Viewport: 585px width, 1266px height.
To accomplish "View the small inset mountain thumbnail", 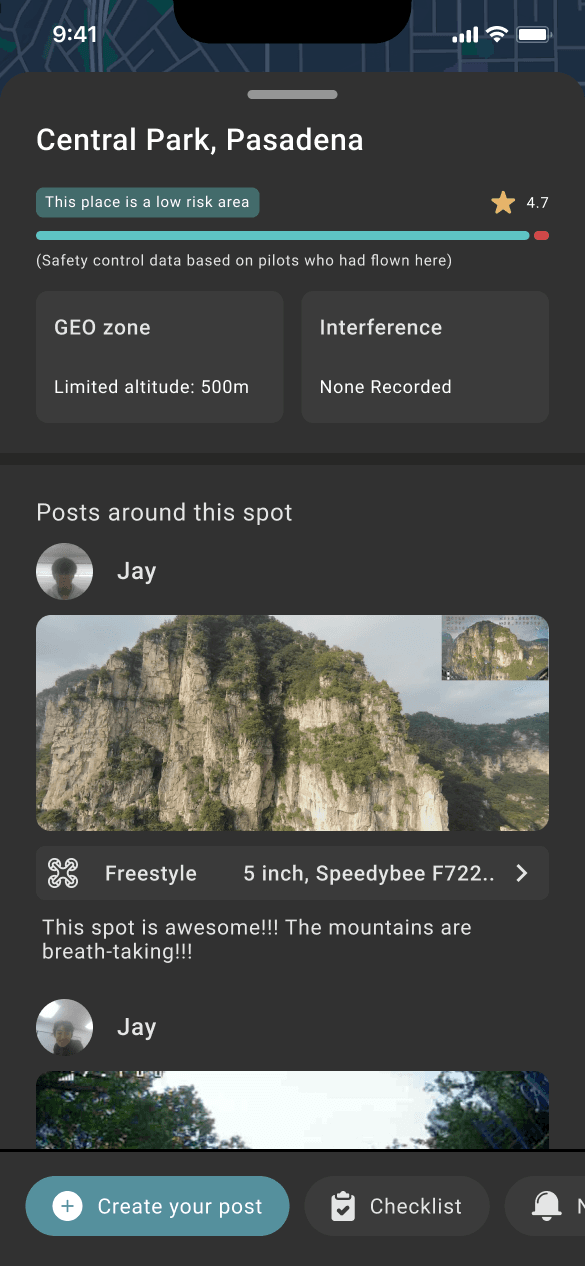I will pos(495,648).
